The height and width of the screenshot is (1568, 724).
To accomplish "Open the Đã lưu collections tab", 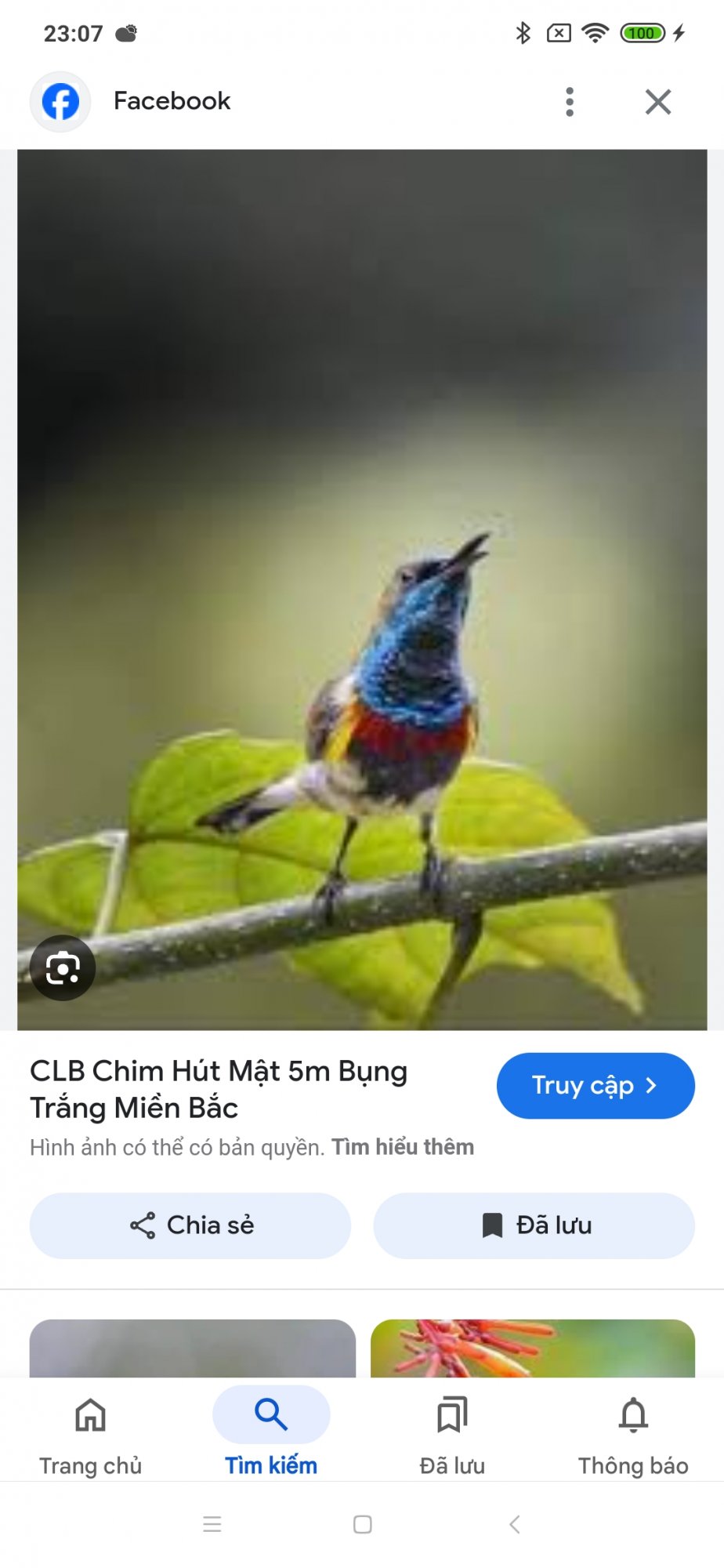I will [452, 1435].
